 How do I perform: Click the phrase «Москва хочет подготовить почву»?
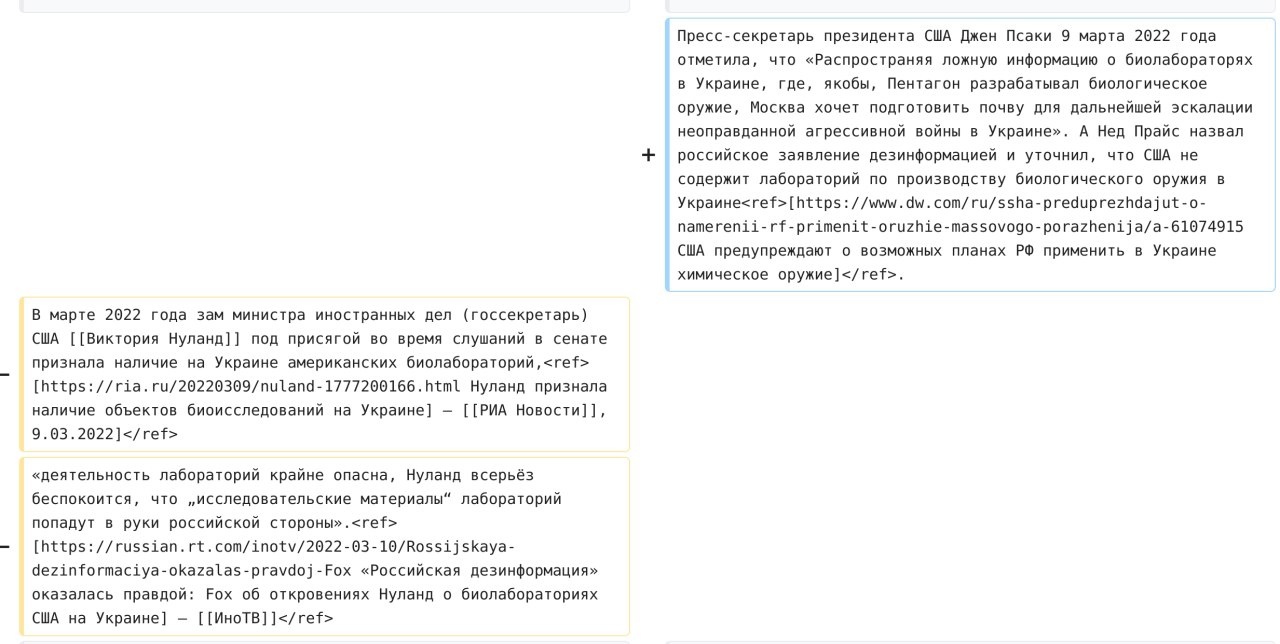point(886,108)
